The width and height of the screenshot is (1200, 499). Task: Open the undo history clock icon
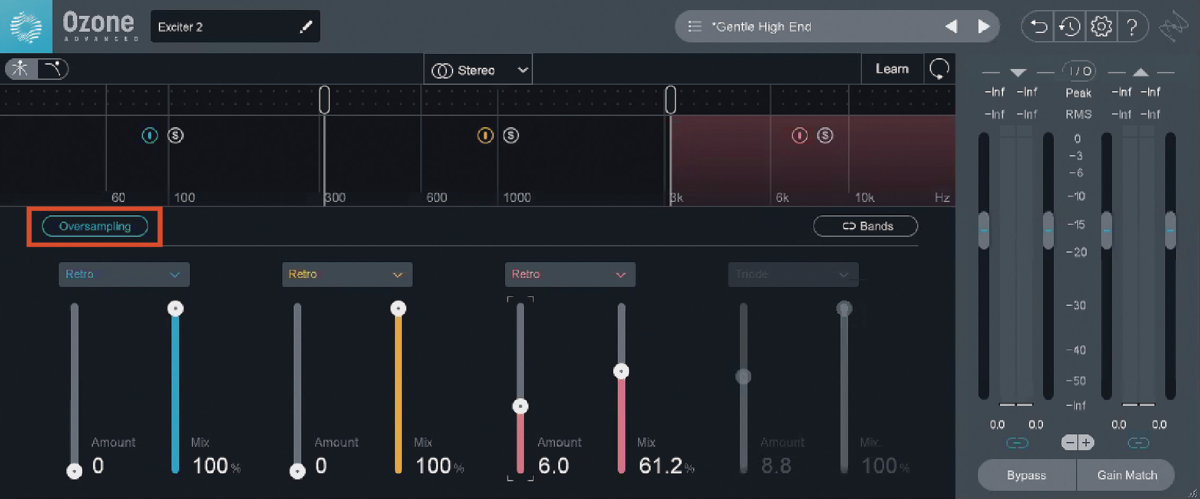pos(1070,27)
